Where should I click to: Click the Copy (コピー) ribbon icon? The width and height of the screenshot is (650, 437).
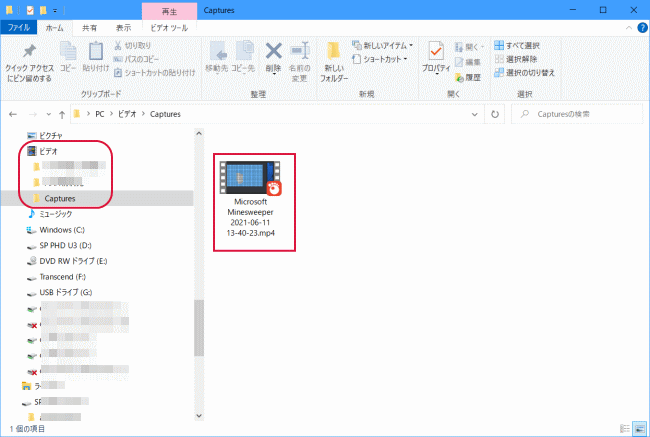(68, 57)
